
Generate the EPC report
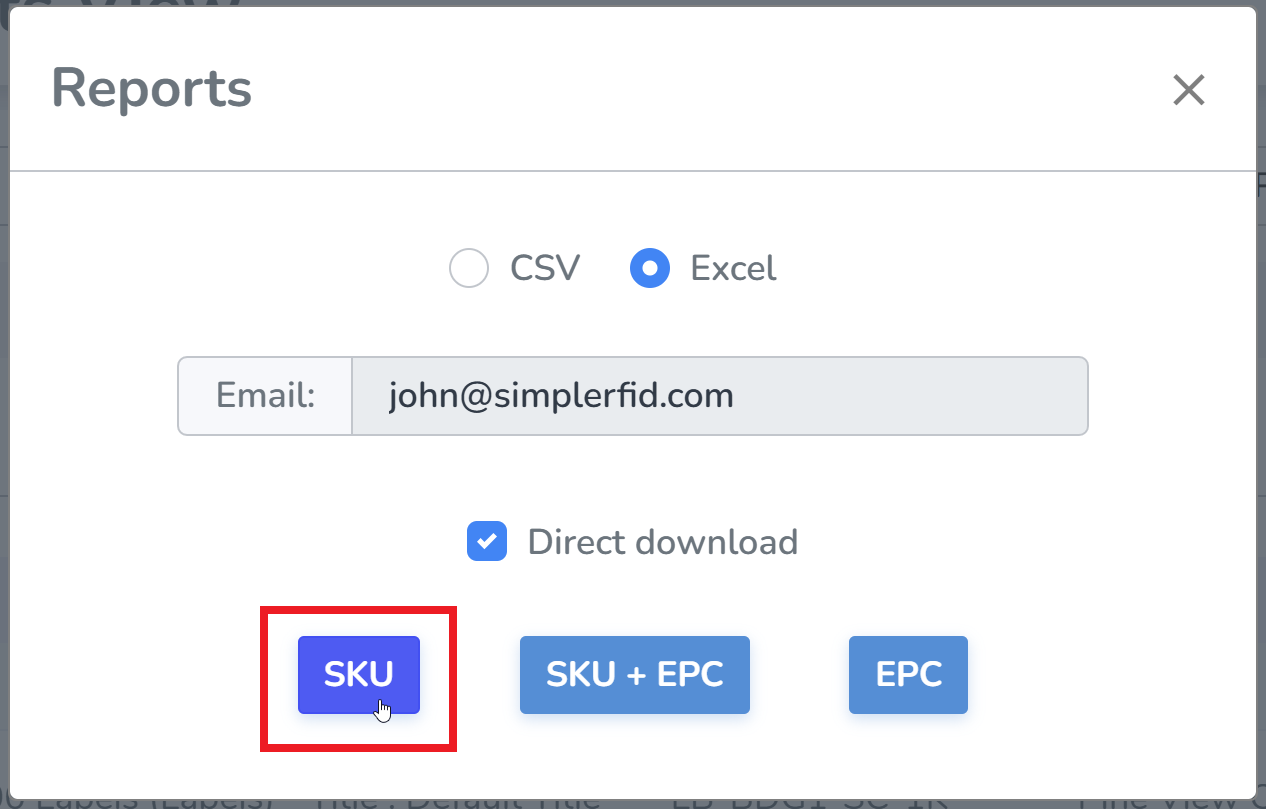click(908, 675)
